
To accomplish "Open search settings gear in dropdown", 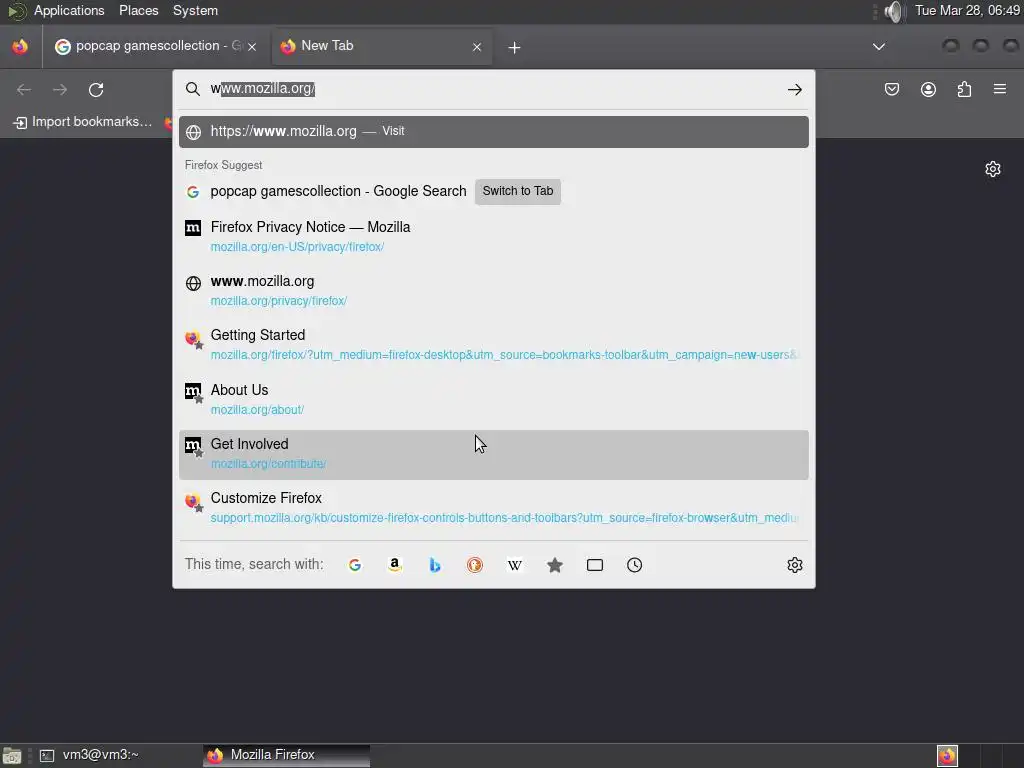I will 795,565.
